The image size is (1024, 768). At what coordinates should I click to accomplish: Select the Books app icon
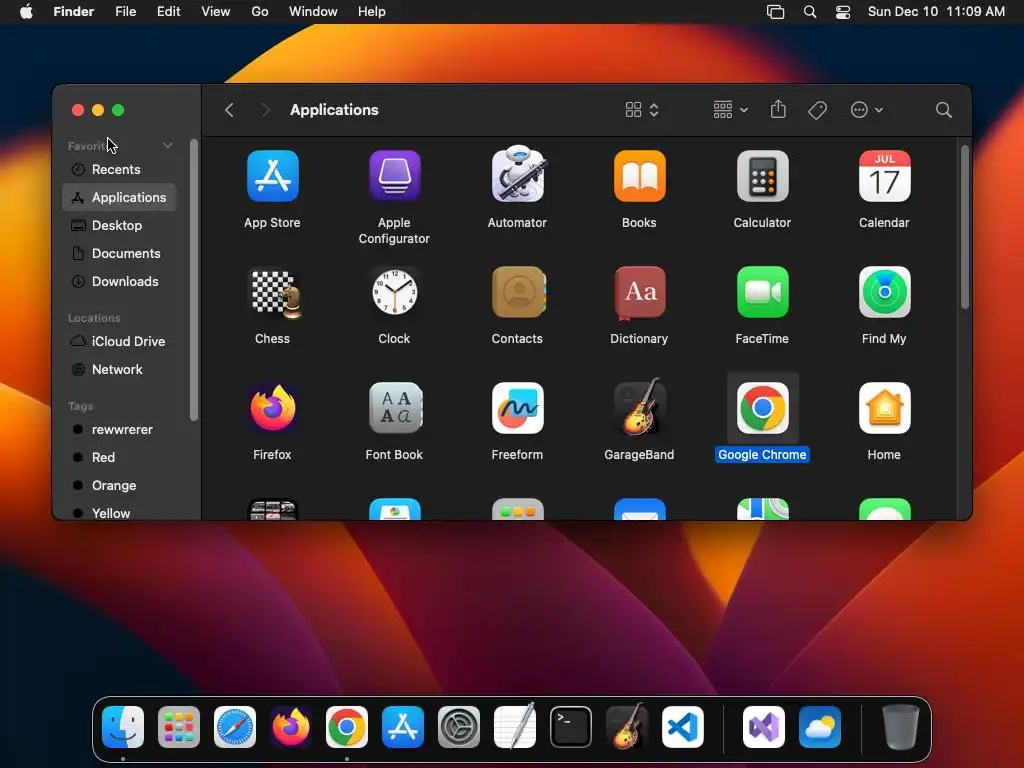click(639, 176)
